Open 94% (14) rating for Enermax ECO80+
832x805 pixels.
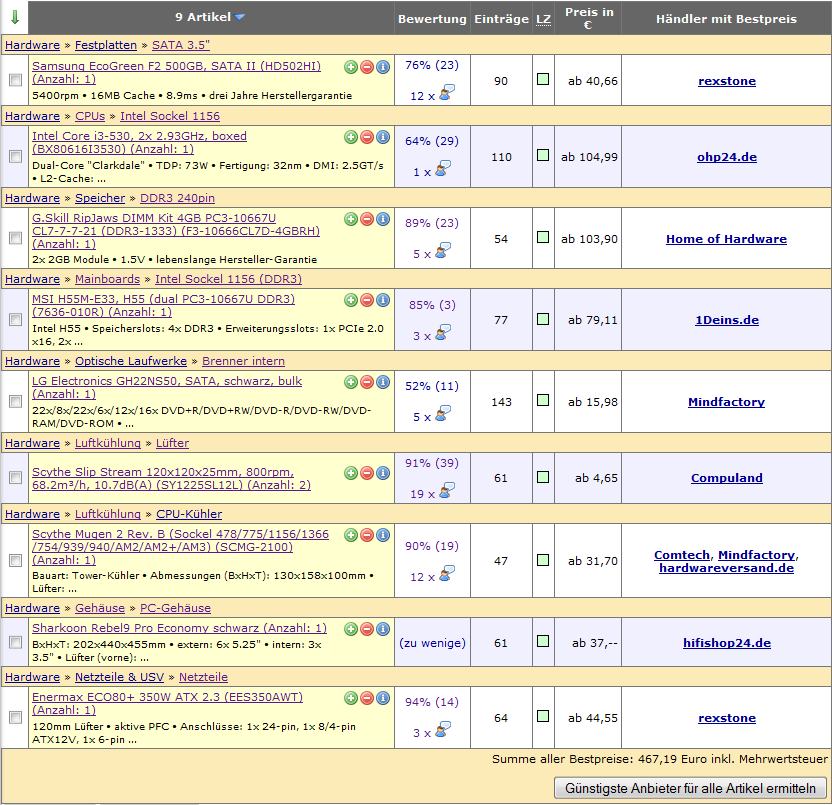click(432, 702)
